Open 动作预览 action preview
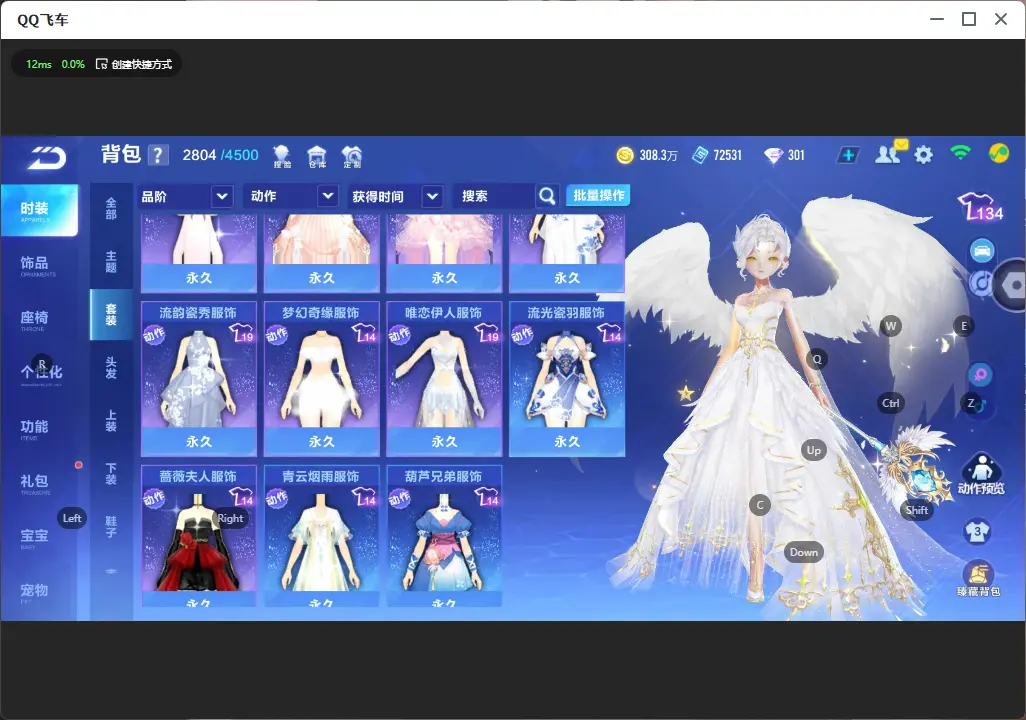 coord(981,473)
